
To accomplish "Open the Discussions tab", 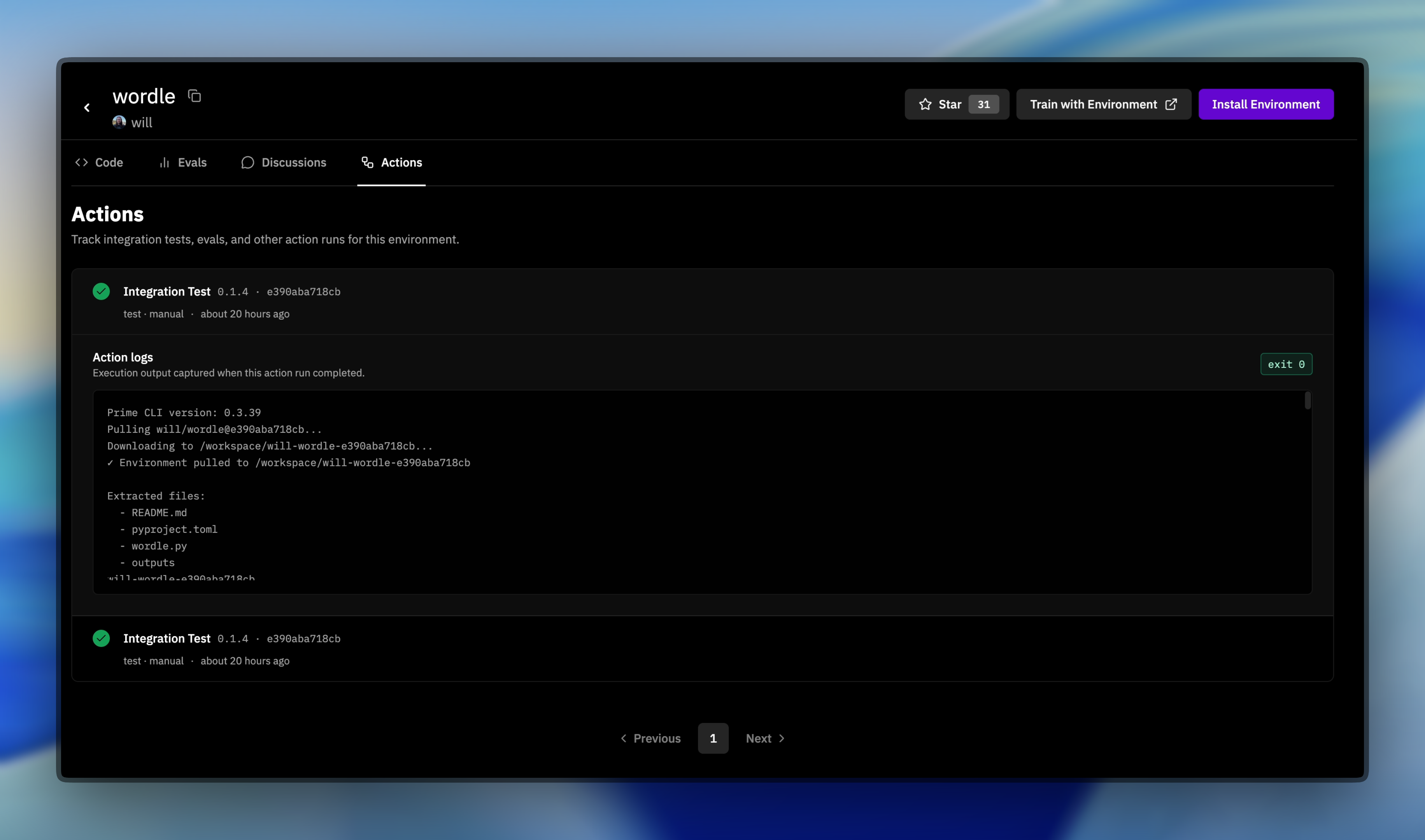I will pos(284,163).
